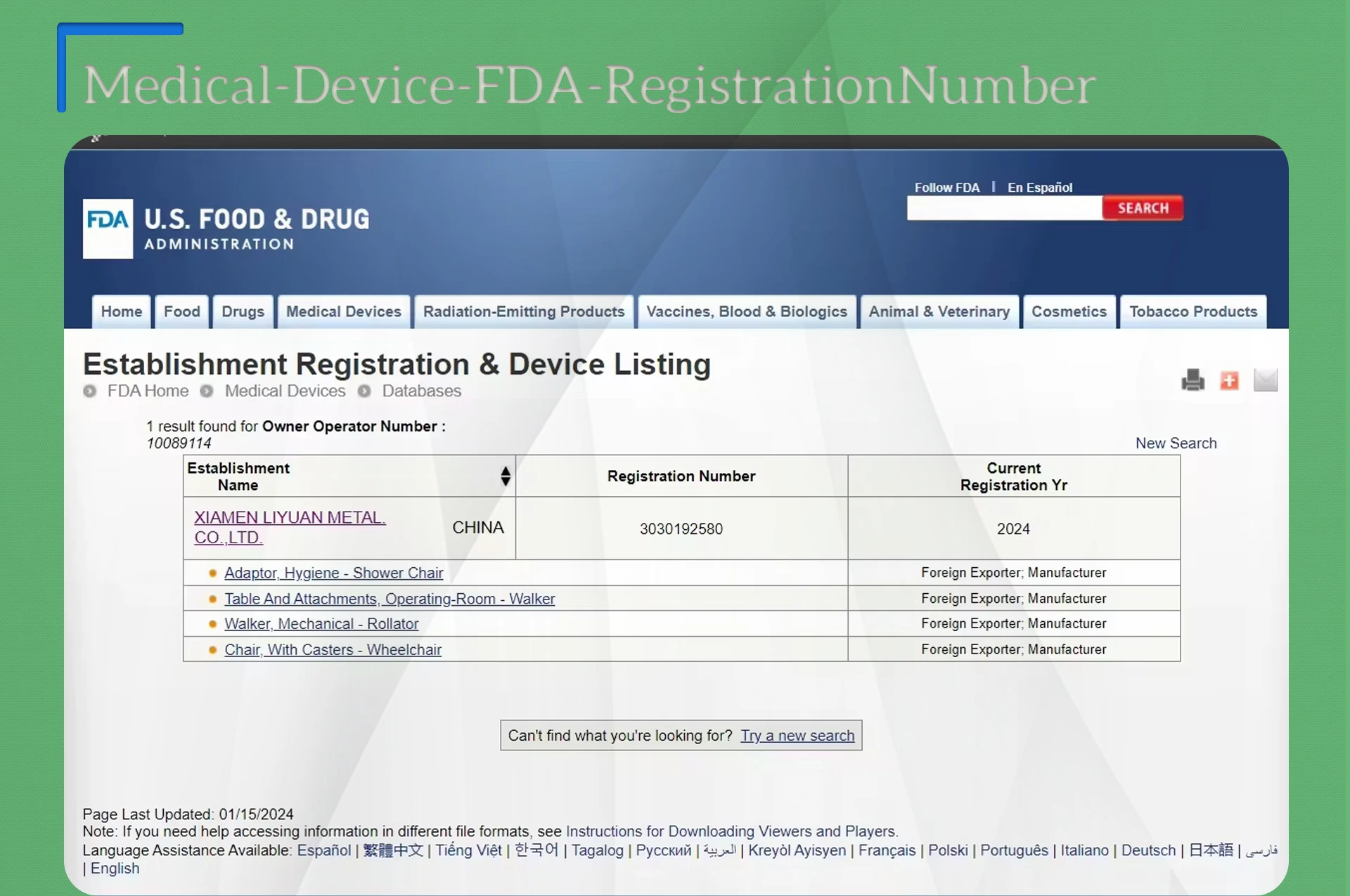Sort by Establishment Name arrows
The width and height of the screenshot is (1350, 896).
pos(505,476)
